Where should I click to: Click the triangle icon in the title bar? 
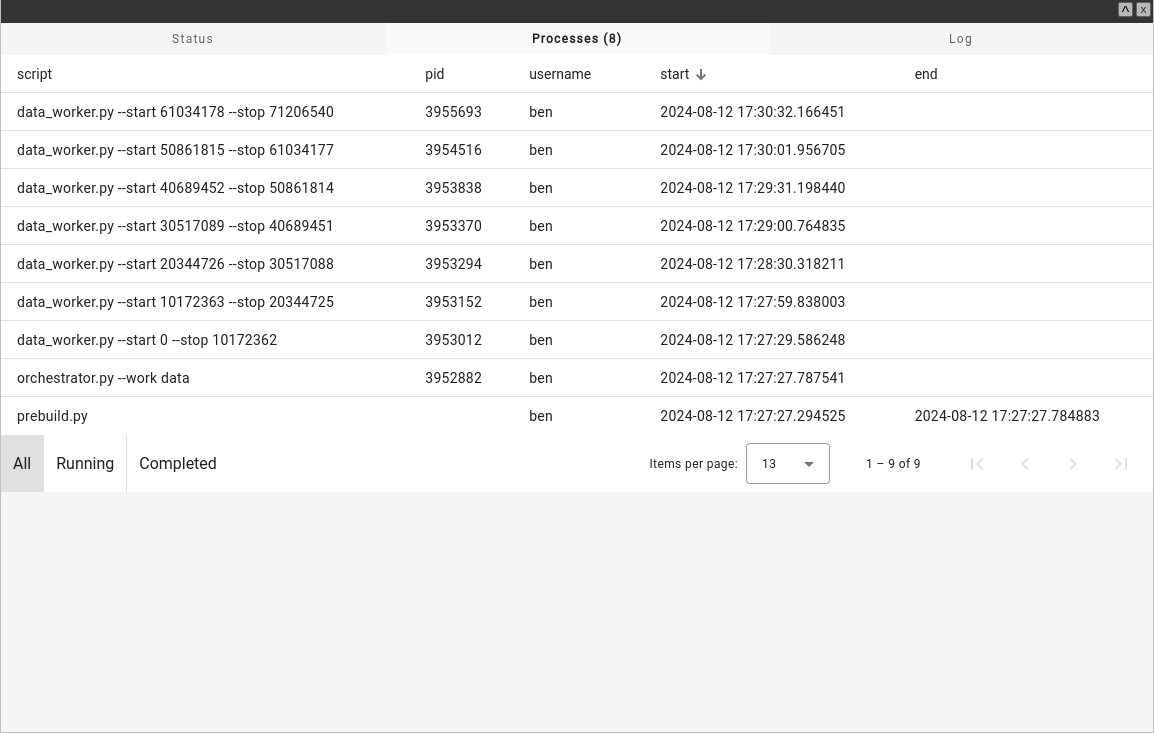(x=1125, y=9)
